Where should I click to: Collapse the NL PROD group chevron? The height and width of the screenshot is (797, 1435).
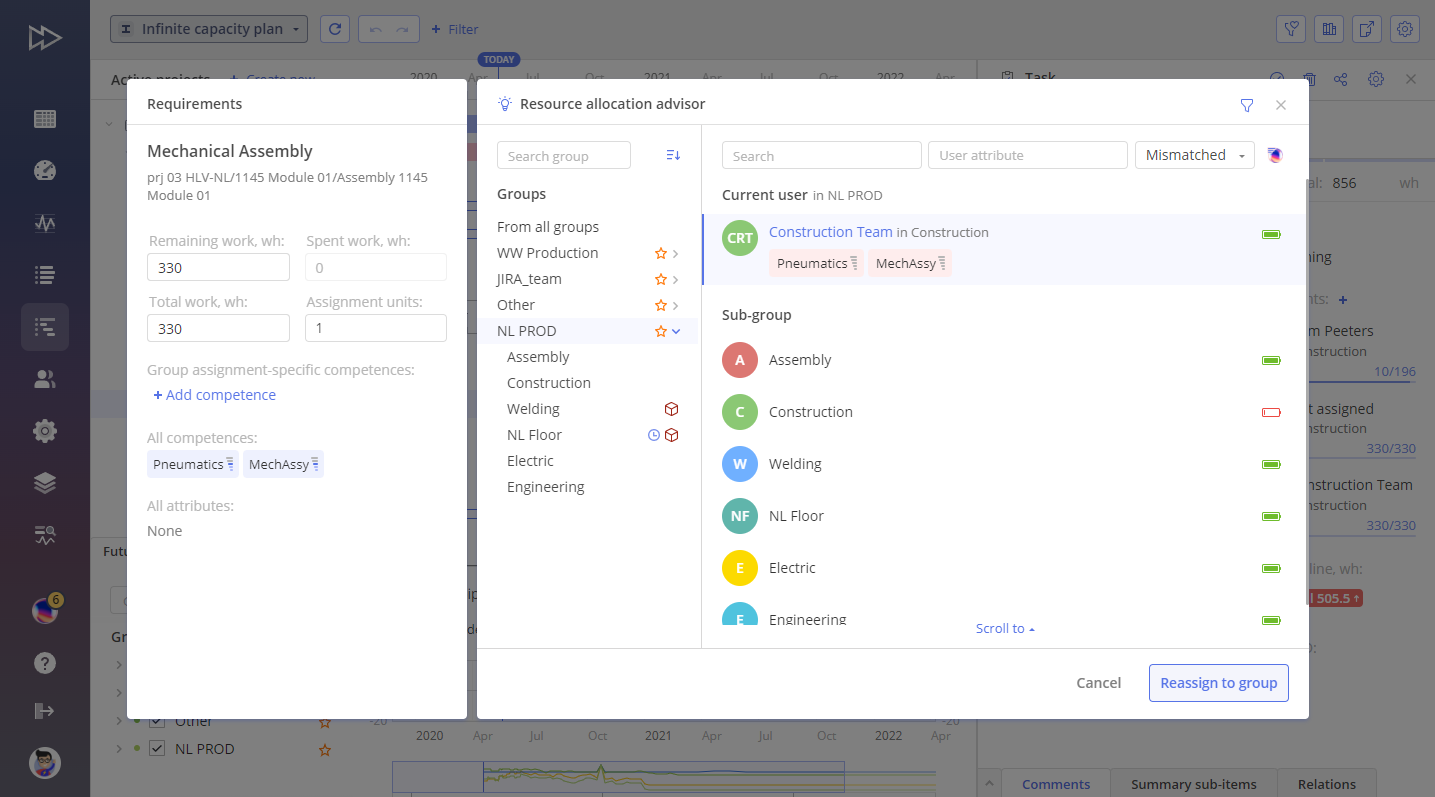(676, 331)
